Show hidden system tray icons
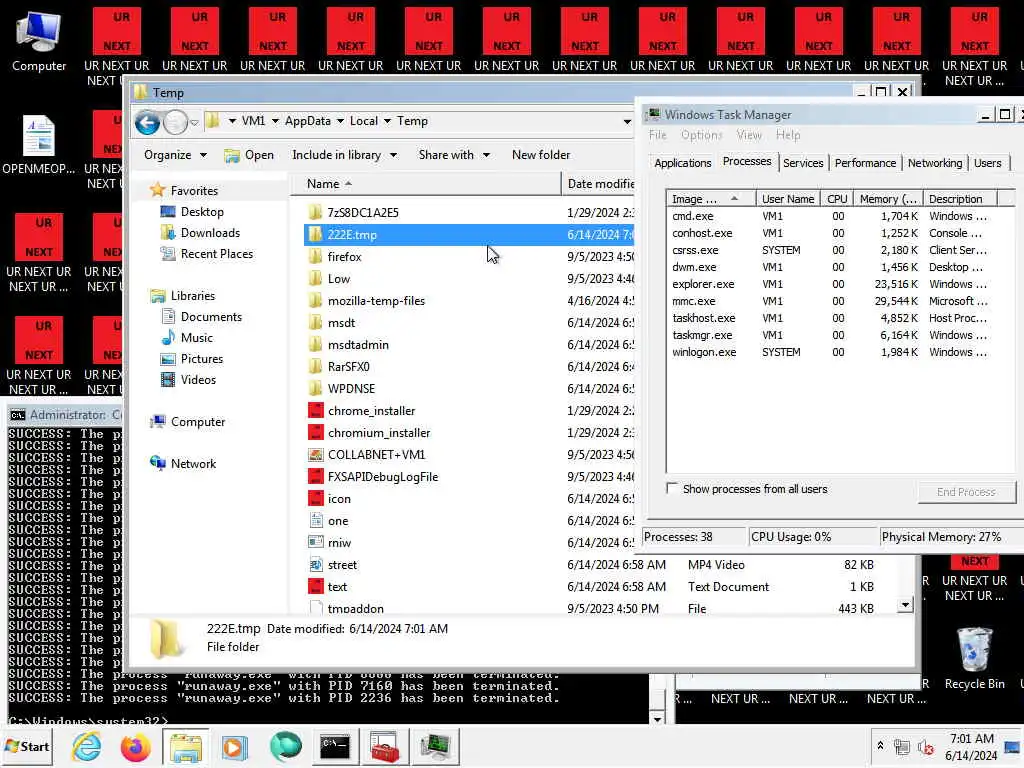 (x=880, y=746)
